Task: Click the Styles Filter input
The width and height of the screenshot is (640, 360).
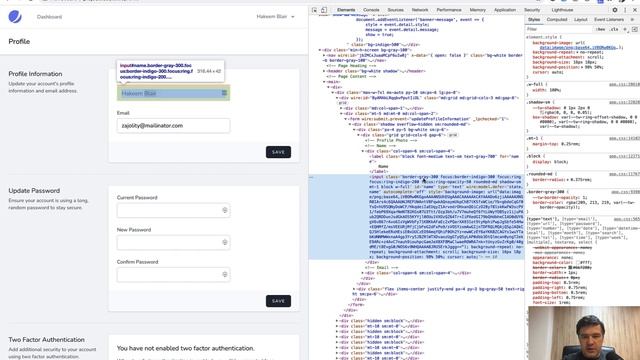Action: 559,29
